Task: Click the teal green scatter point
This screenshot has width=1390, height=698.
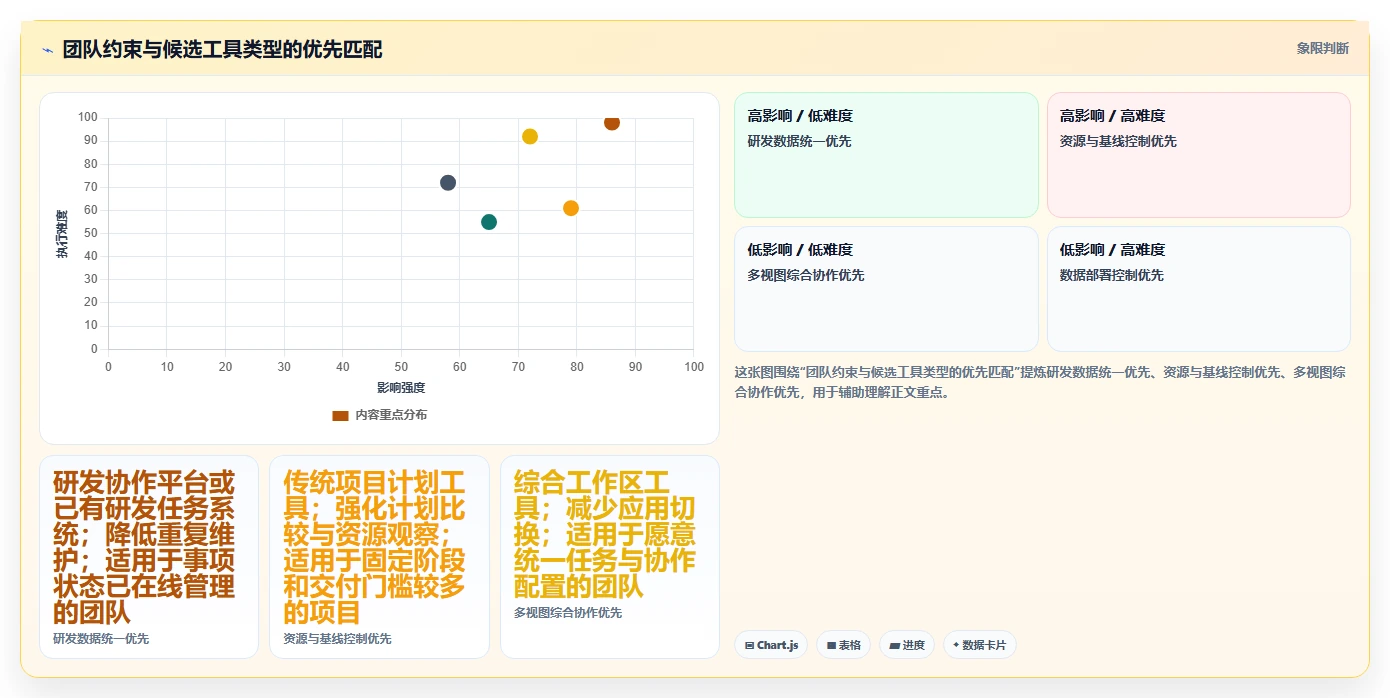Action: [x=489, y=222]
